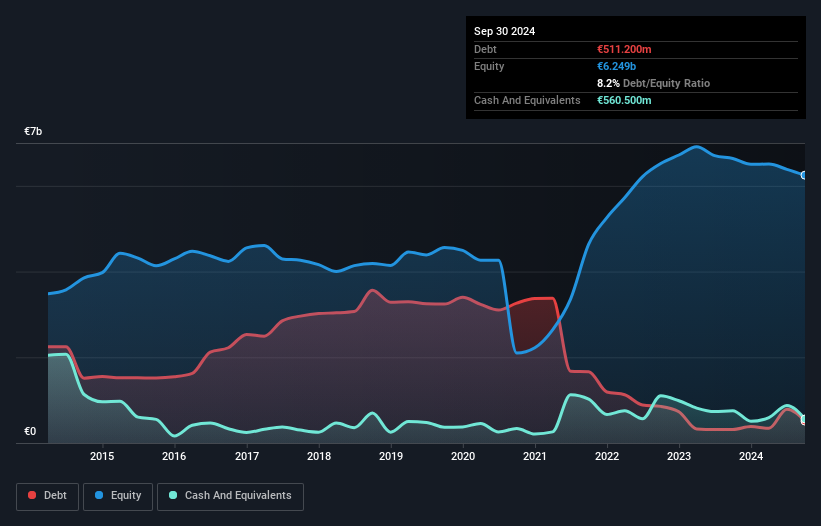Image resolution: width=821 pixels, height=526 pixels.
Task: Click the 2016 x-axis label
Action: coord(174,456)
